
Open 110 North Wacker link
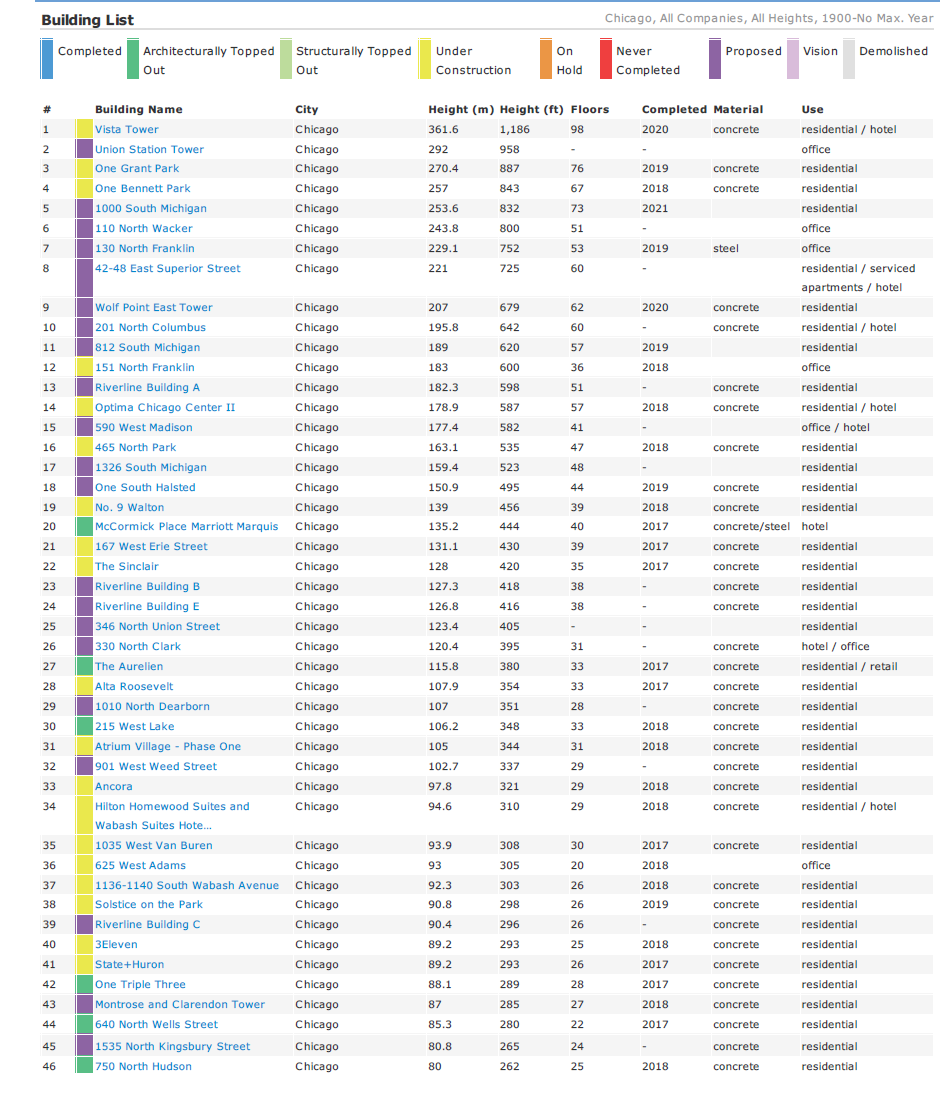(143, 228)
